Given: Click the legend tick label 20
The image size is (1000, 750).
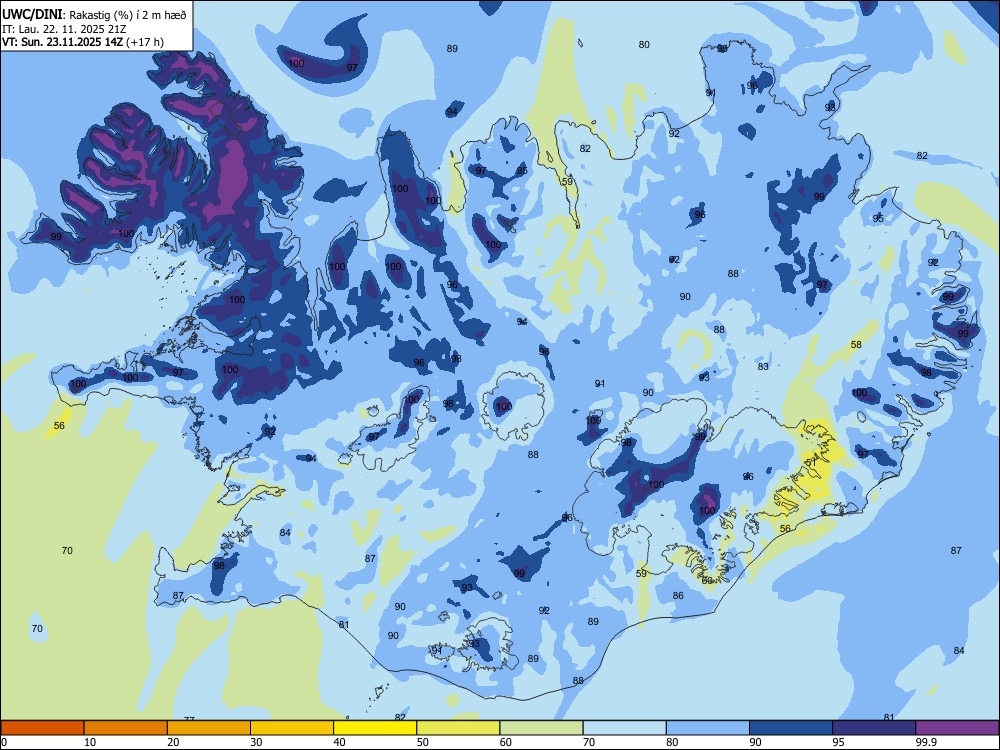Looking at the screenshot, I should click(173, 742).
